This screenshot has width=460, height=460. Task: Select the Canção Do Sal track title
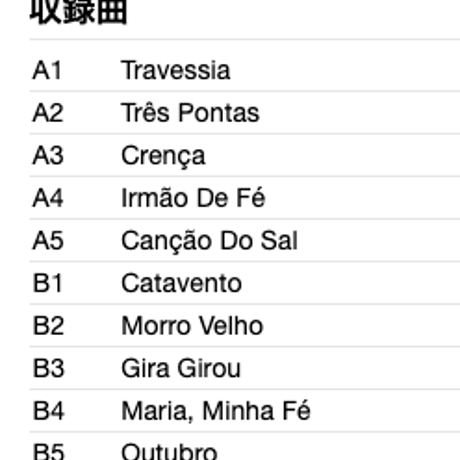[x=209, y=242]
